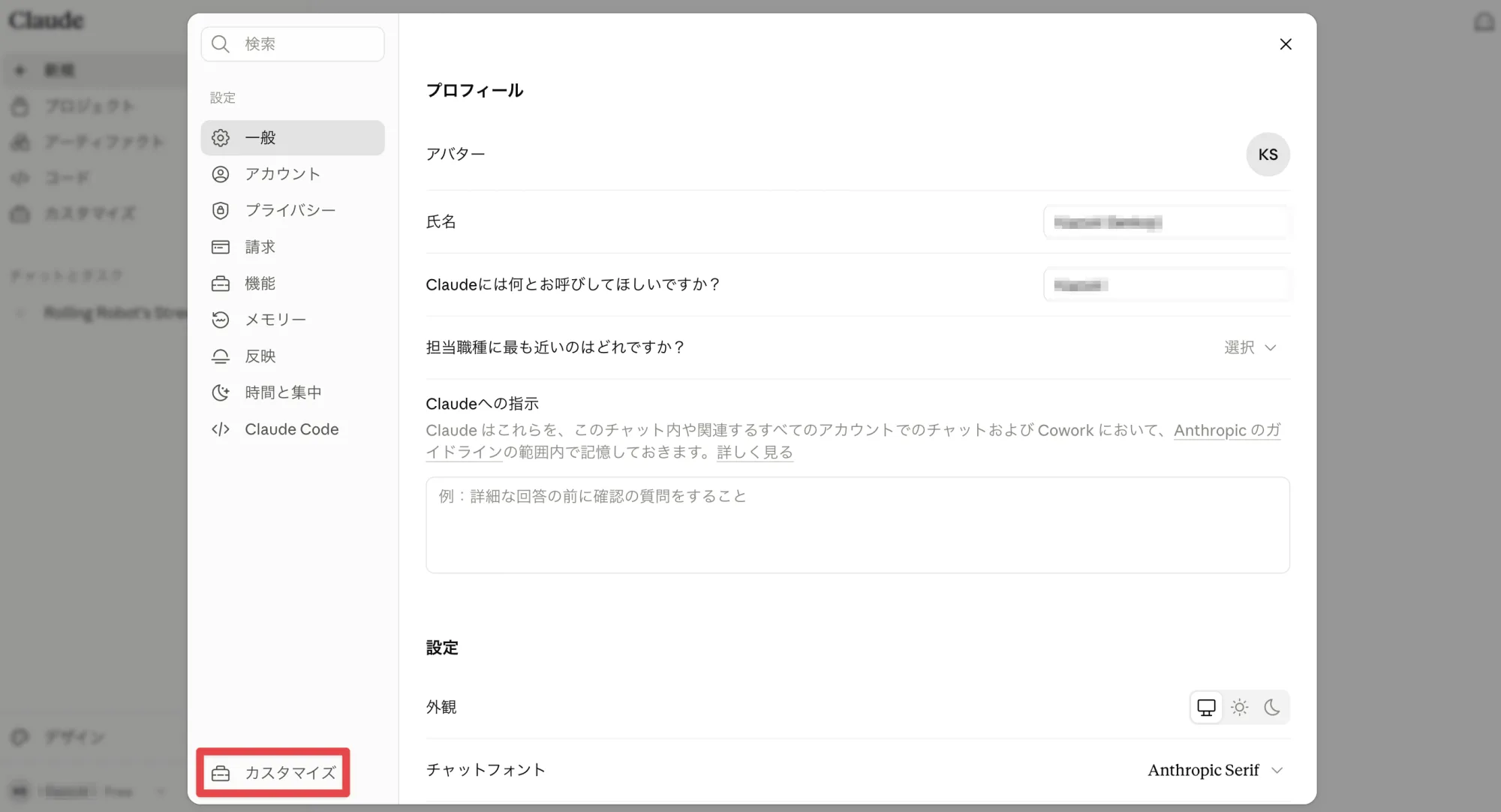Open the 時間と集中 settings section
This screenshot has width=1501, height=812.
[x=293, y=392]
